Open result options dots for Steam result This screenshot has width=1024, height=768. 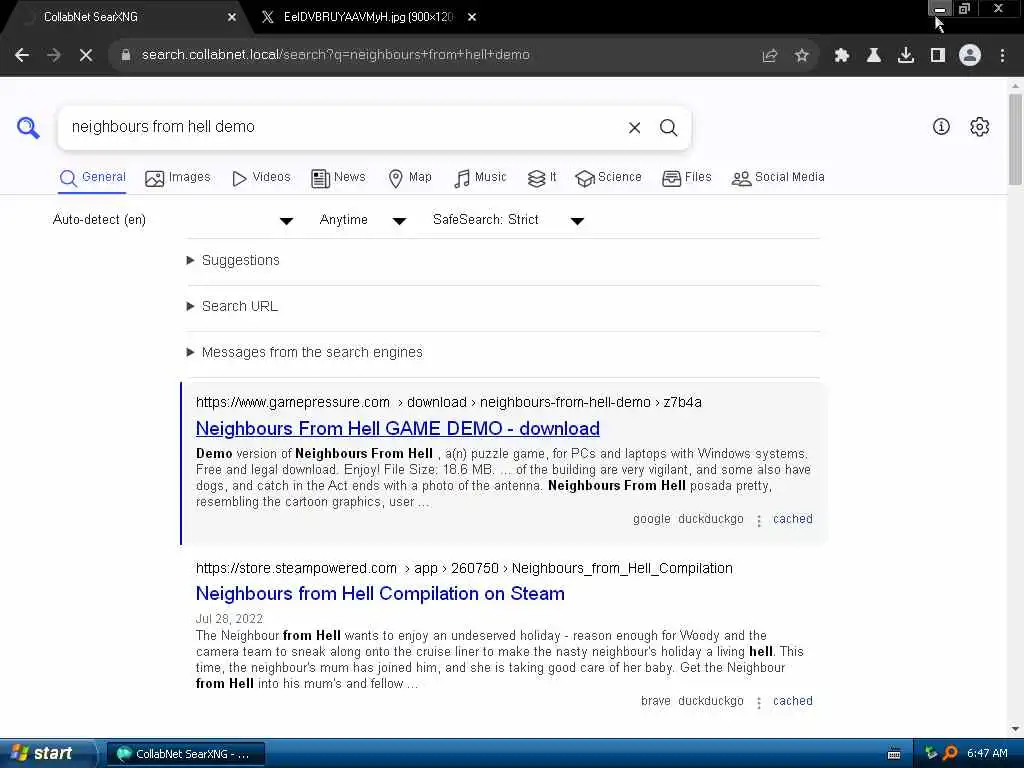point(759,703)
